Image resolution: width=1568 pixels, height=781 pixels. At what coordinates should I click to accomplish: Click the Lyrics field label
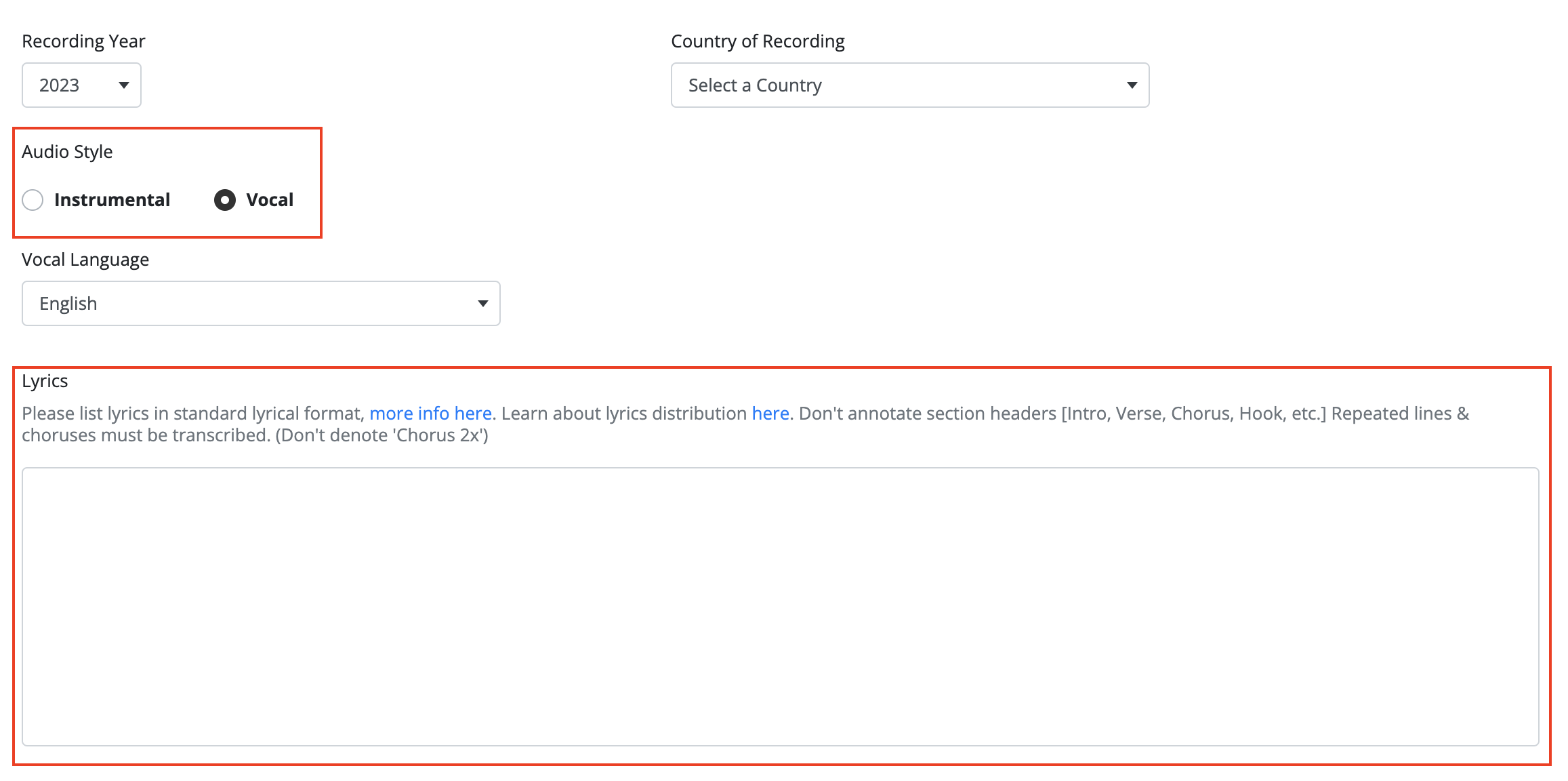(45, 381)
